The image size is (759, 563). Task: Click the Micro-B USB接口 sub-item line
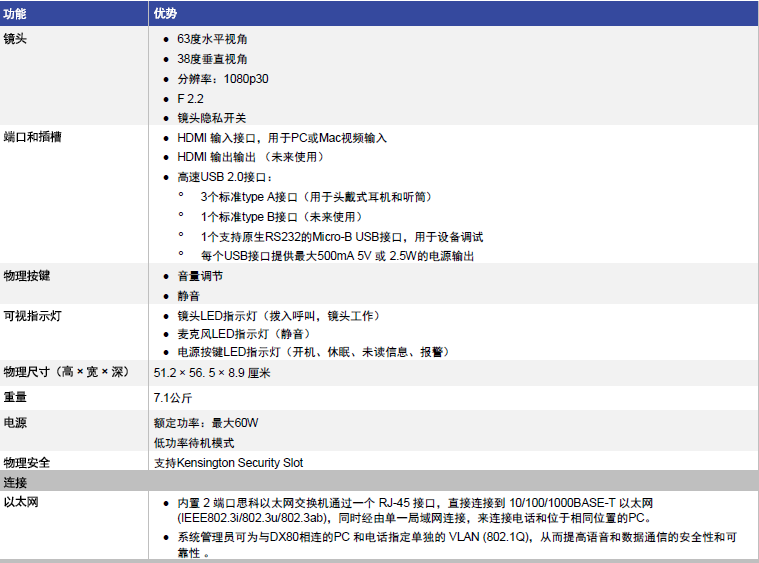(x=341, y=237)
